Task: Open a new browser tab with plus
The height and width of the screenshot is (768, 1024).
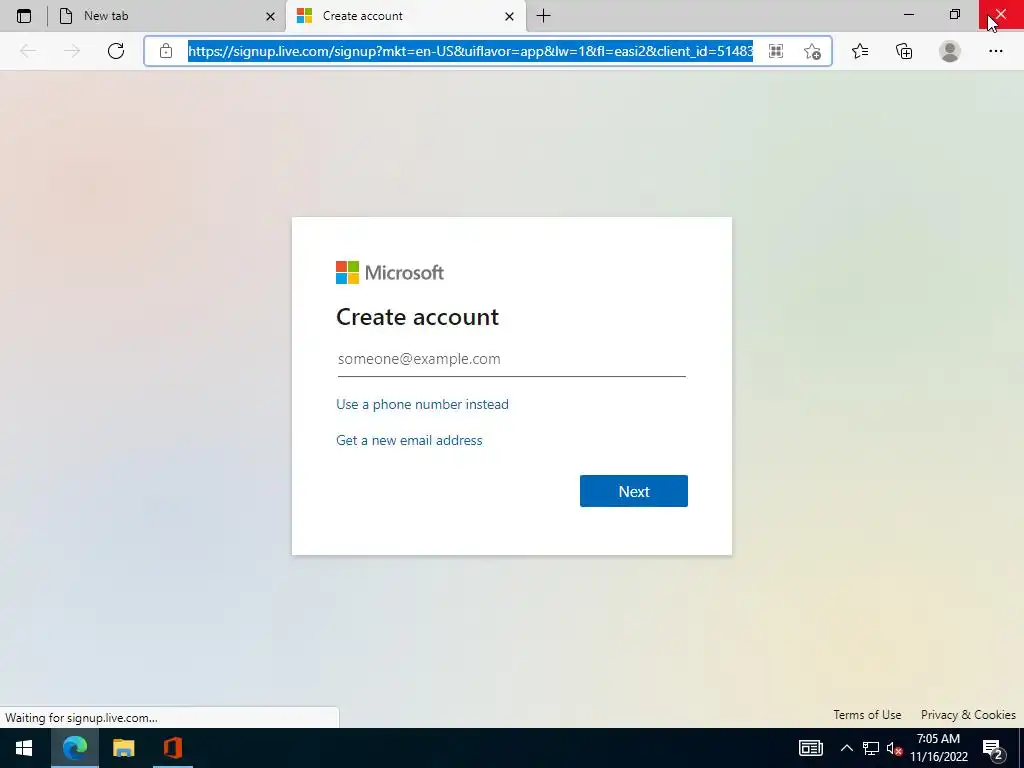Action: pos(543,16)
